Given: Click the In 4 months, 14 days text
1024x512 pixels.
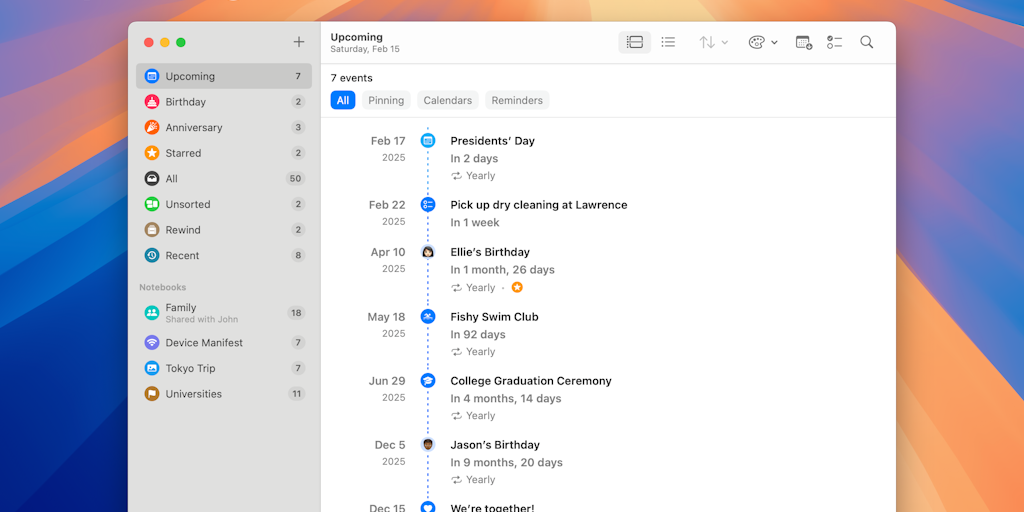Looking at the screenshot, I should (505, 398).
